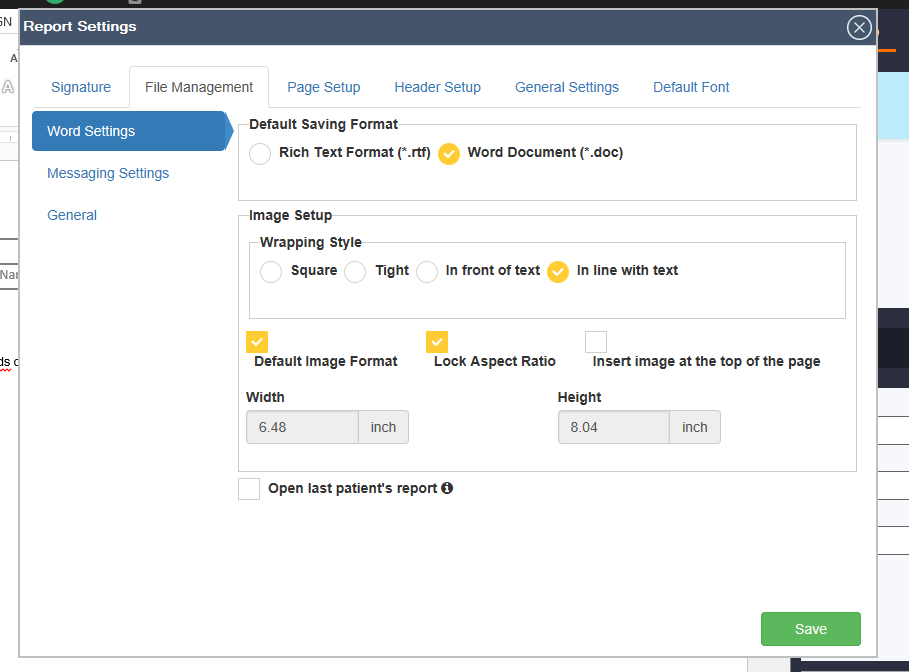Click the info icon beside Open last patient's report
Viewport: 909px width, 672px height.
447,488
